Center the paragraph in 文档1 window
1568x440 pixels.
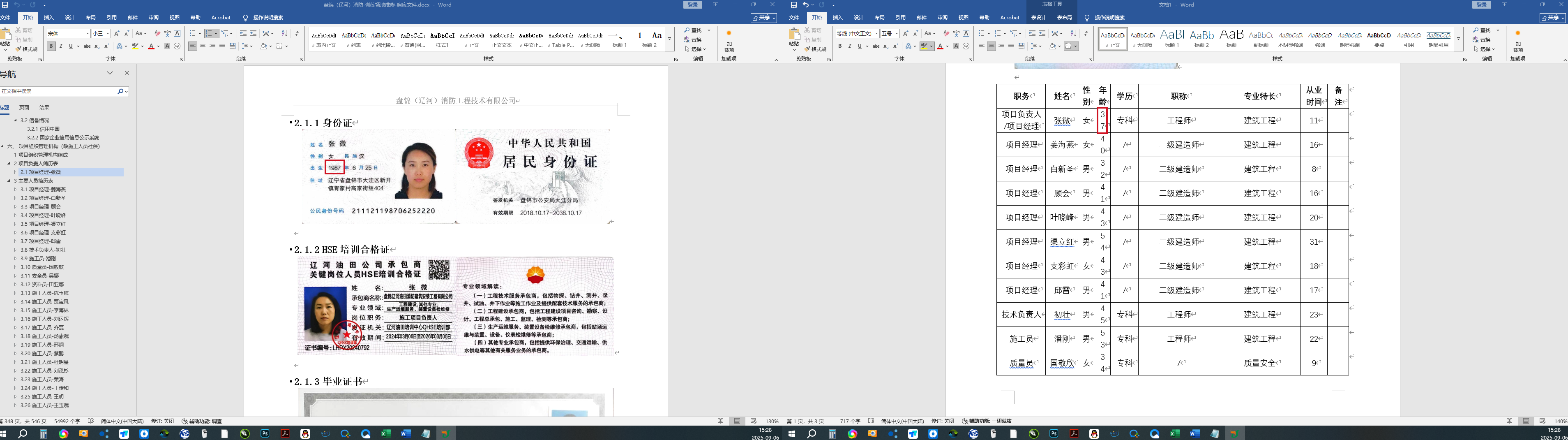992,46
